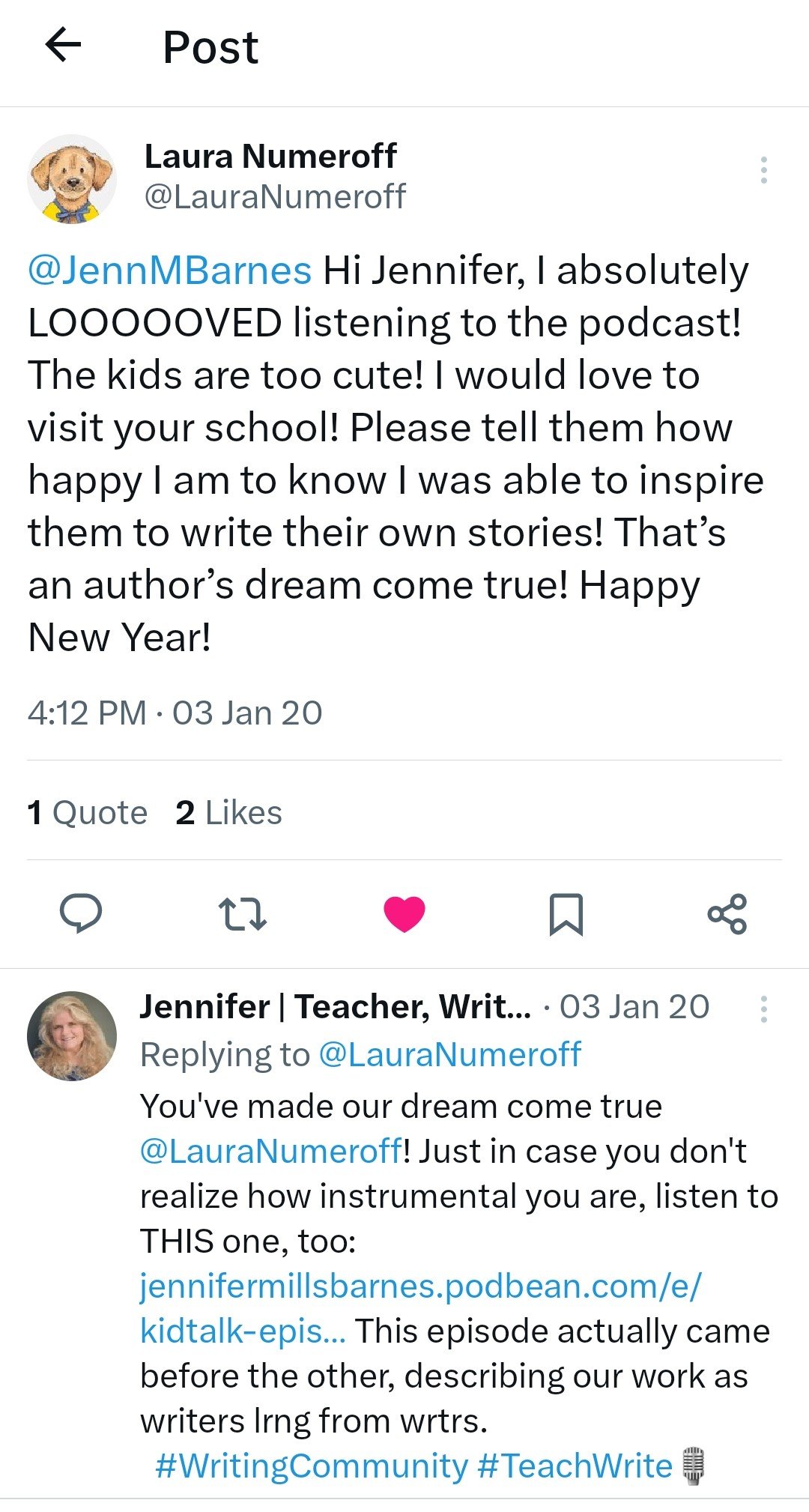Tap the @JennMBarnes mention

tap(169, 270)
